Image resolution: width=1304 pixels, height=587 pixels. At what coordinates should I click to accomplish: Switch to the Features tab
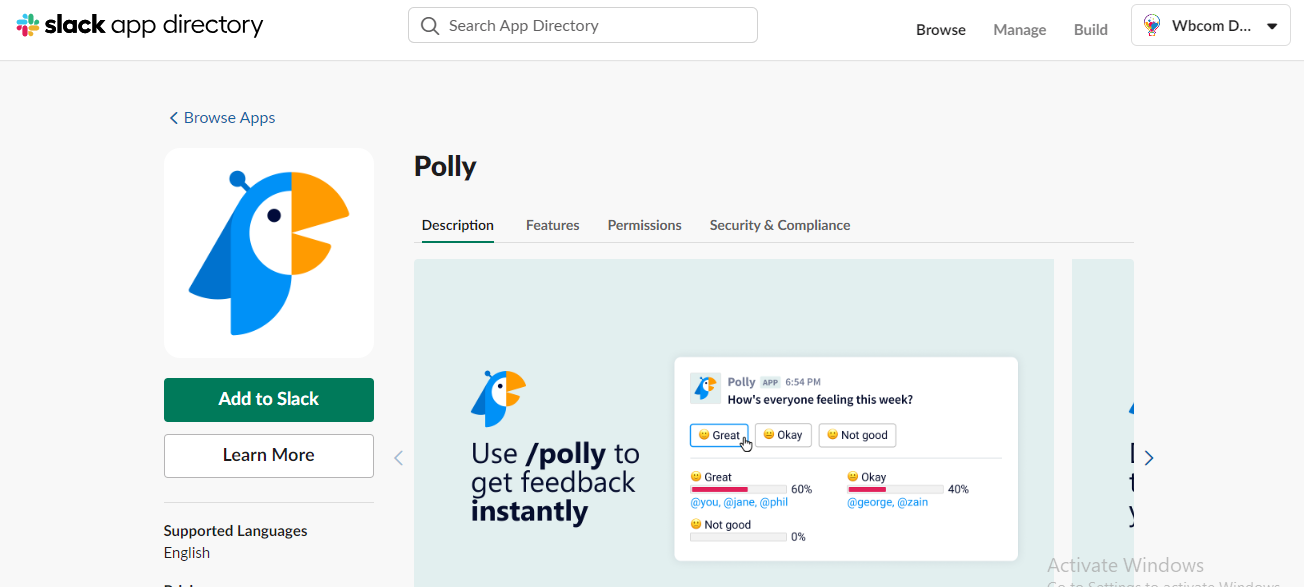click(553, 225)
